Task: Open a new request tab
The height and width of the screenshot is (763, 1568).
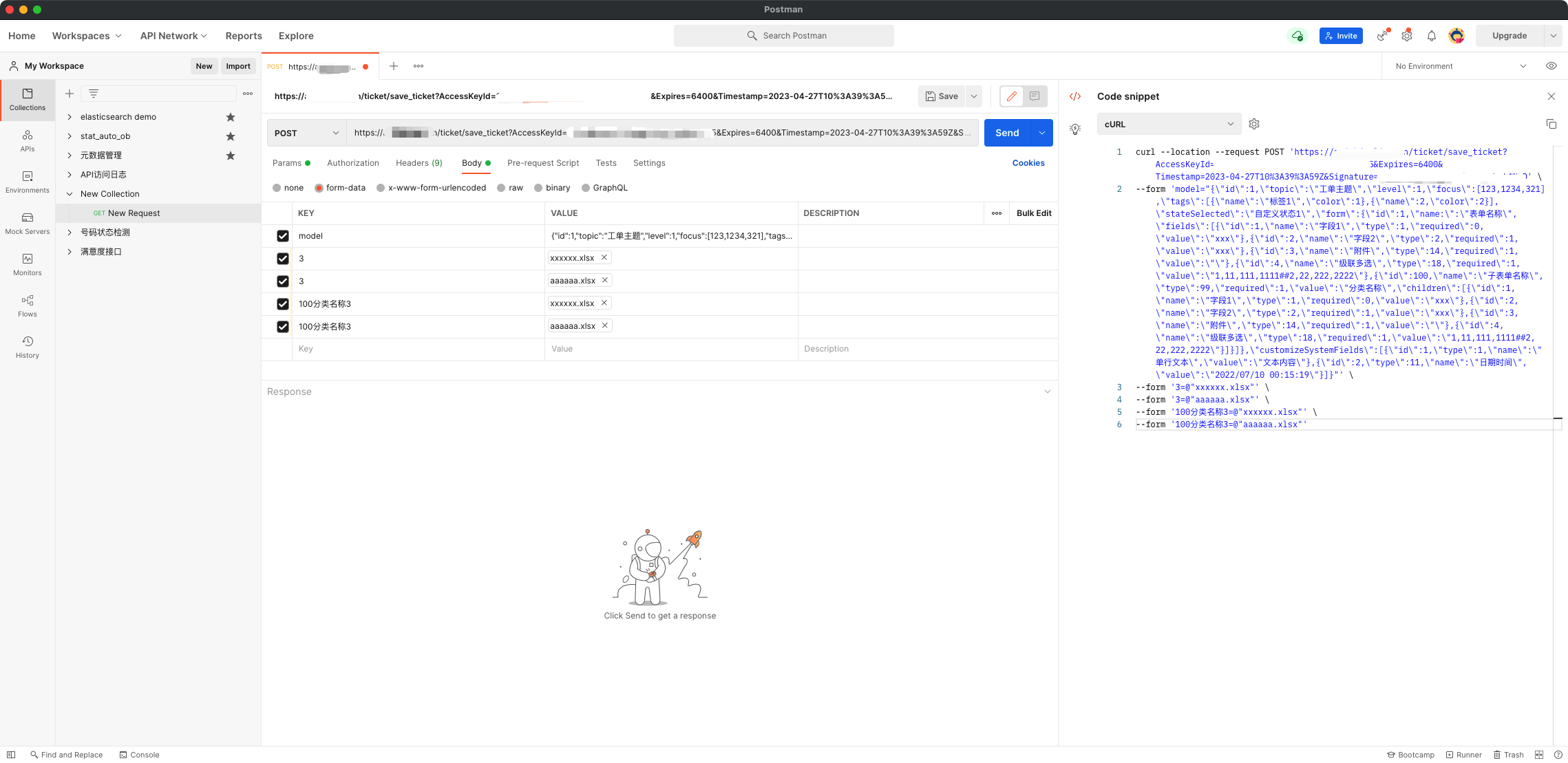Action: point(394,66)
